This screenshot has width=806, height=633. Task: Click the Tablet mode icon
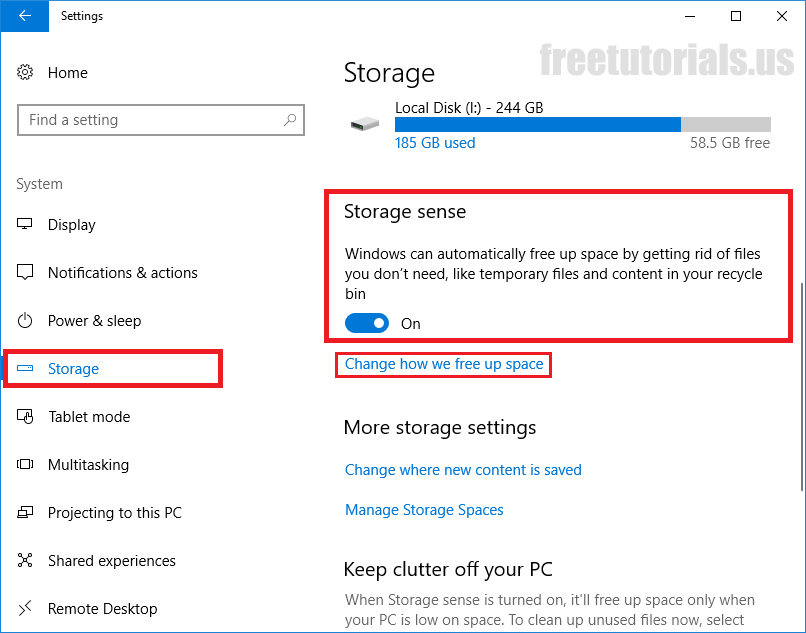[x=26, y=417]
